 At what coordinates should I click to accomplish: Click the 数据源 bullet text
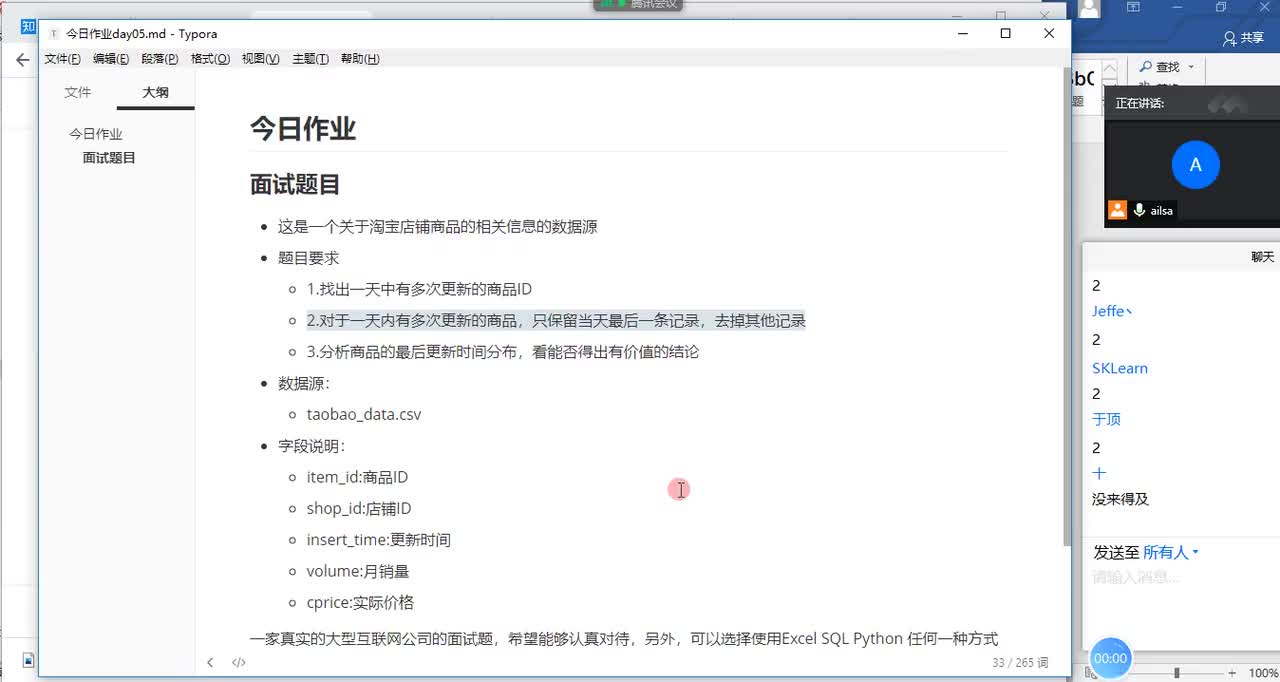[x=304, y=383]
